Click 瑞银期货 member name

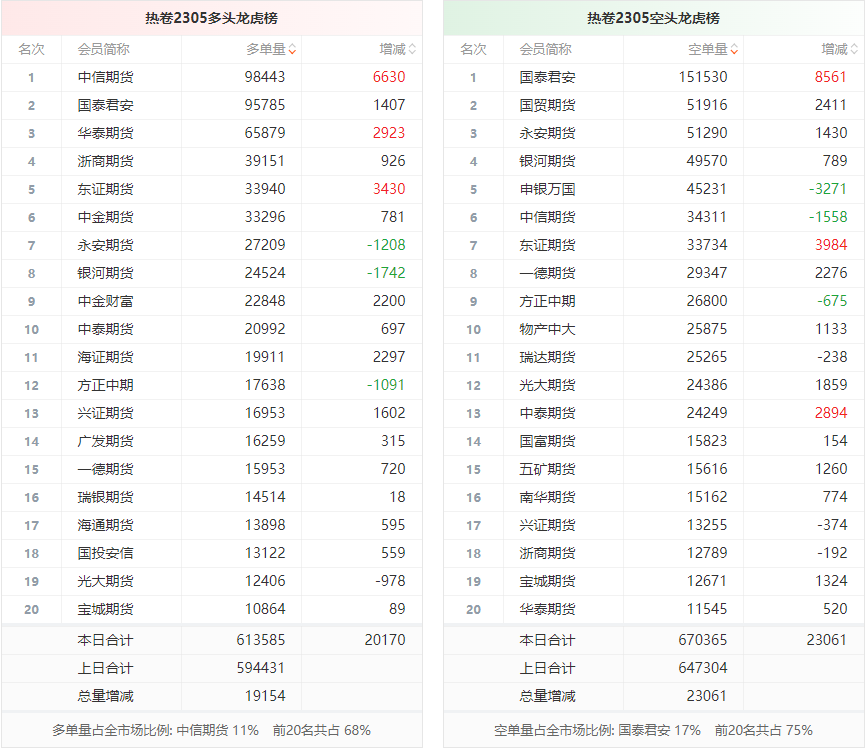pos(105,497)
